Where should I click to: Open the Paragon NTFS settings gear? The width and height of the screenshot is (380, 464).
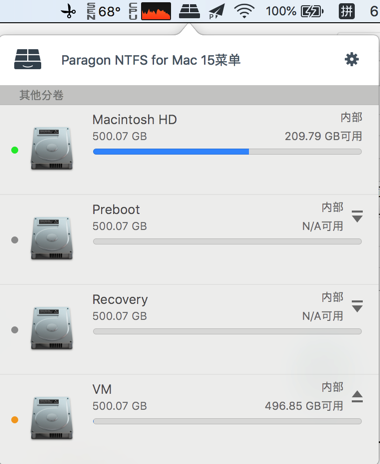[352, 60]
